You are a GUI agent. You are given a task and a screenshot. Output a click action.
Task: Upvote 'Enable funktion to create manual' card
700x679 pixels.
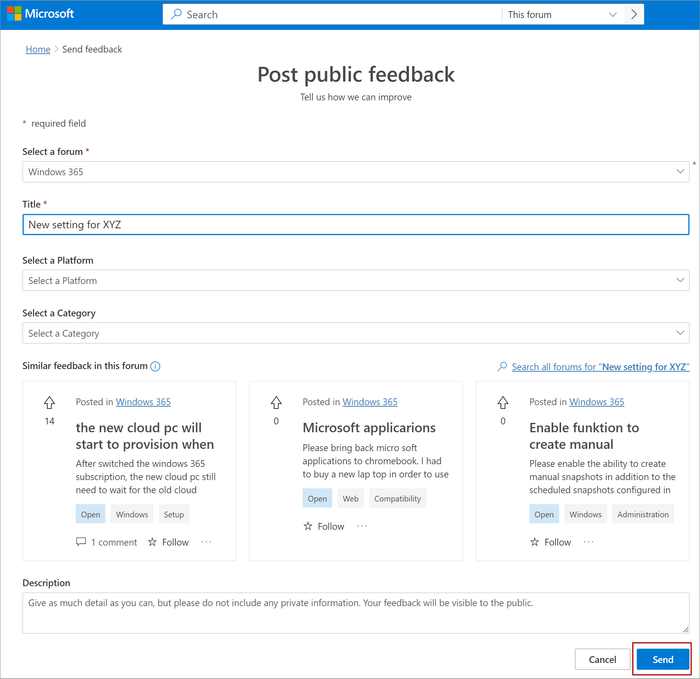pyautogui.click(x=503, y=403)
